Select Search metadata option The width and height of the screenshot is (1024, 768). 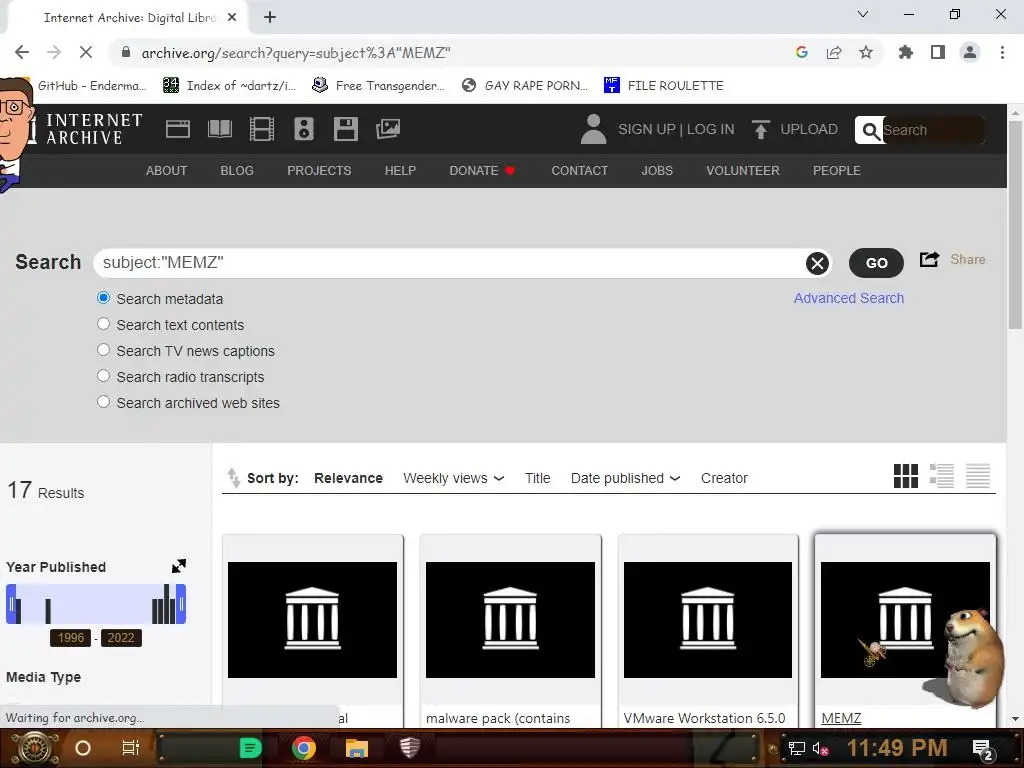pyautogui.click(x=103, y=298)
